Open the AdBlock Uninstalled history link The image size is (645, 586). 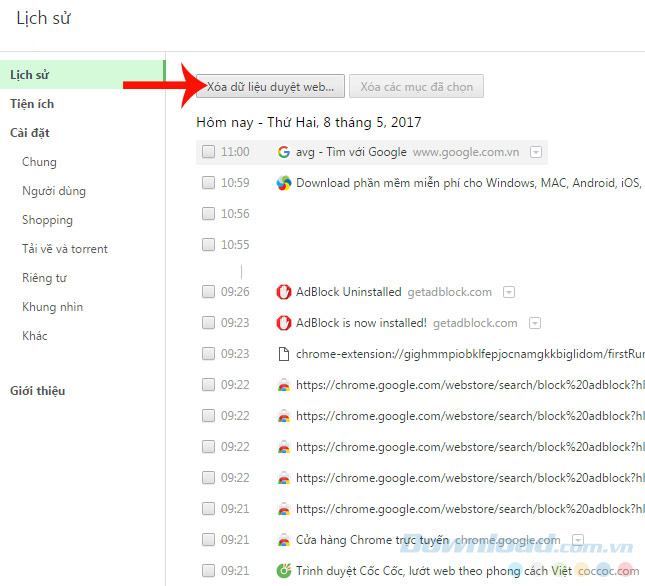(x=348, y=292)
